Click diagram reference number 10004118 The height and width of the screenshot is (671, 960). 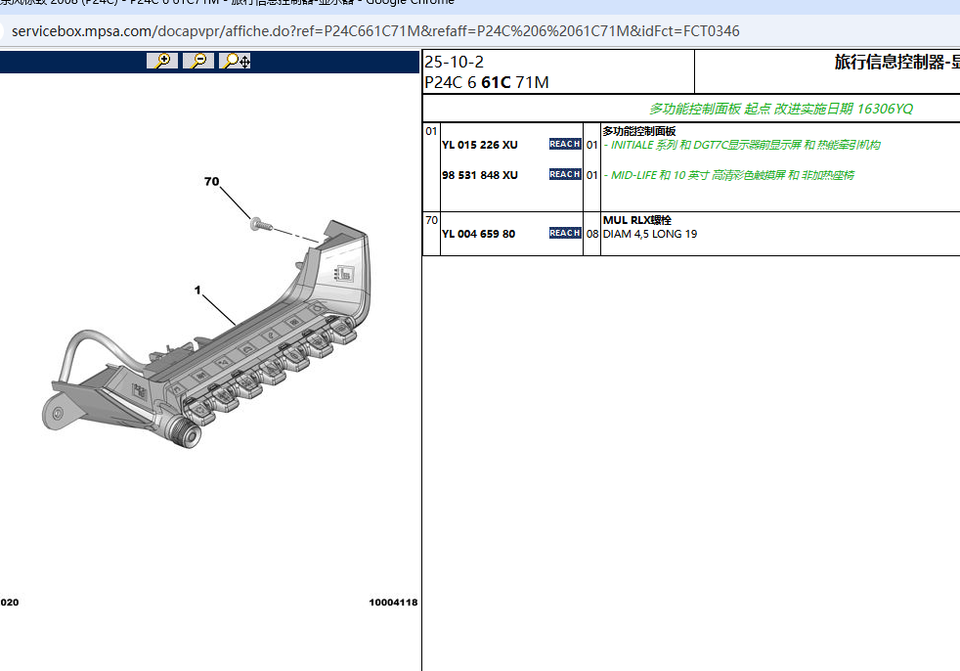point(393,603)
